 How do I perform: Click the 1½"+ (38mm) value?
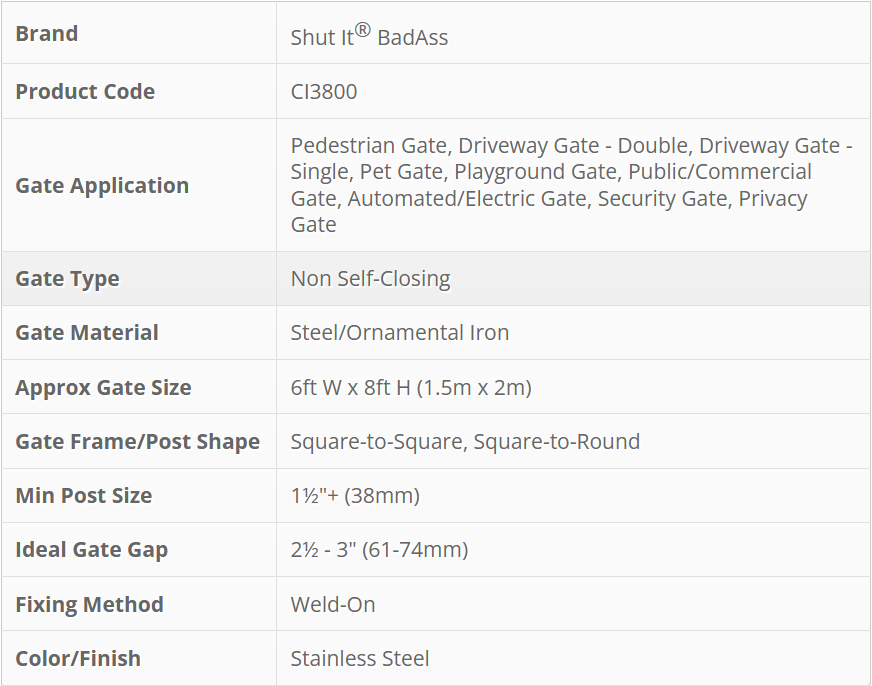pos(355,496)
